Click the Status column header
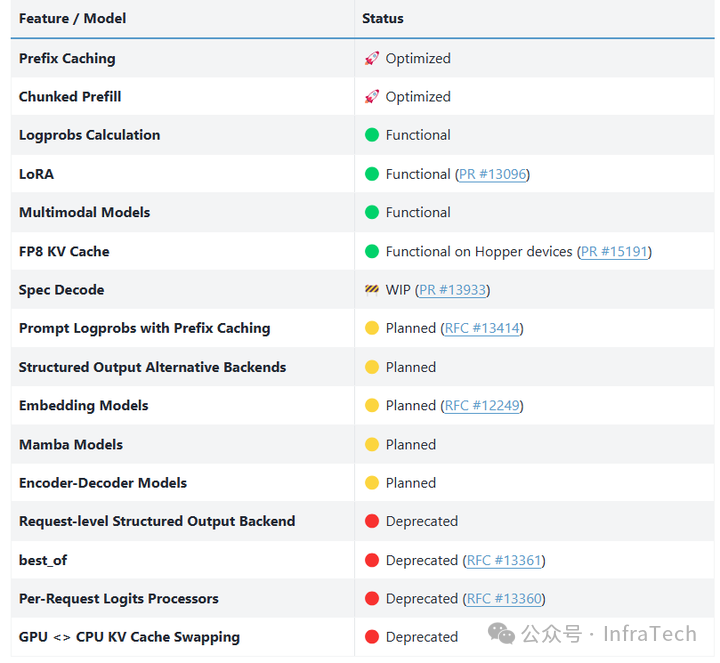 tap(383, 18)
